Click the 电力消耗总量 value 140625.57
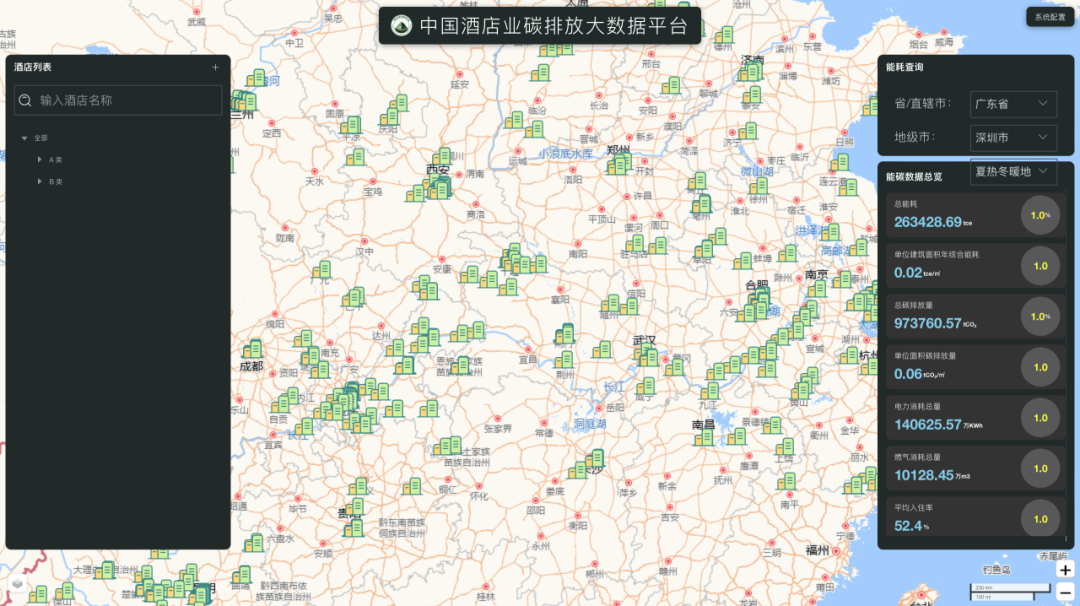 [x=927, y=425]
